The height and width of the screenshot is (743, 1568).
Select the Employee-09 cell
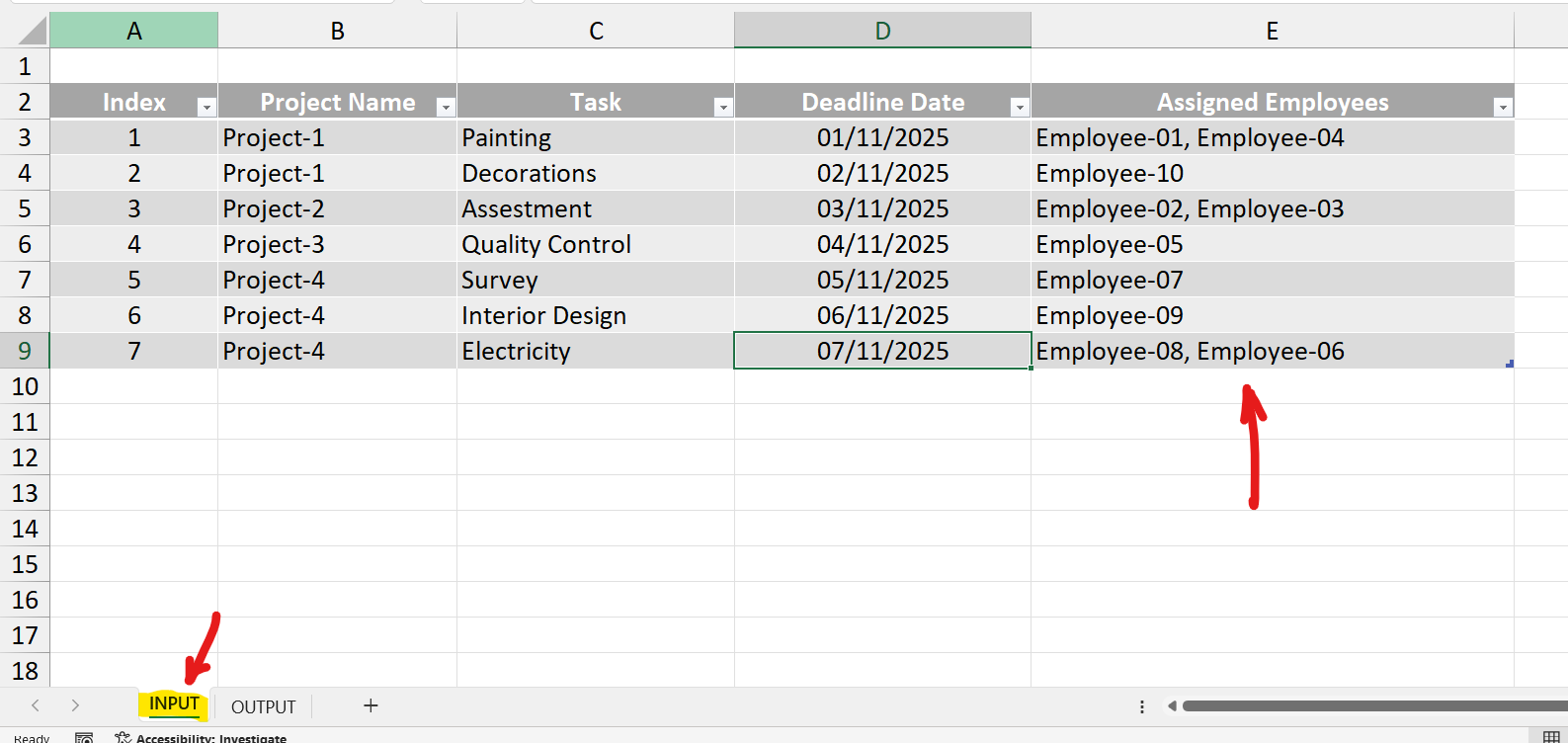pyautogui.click(x=1273, y=315)
